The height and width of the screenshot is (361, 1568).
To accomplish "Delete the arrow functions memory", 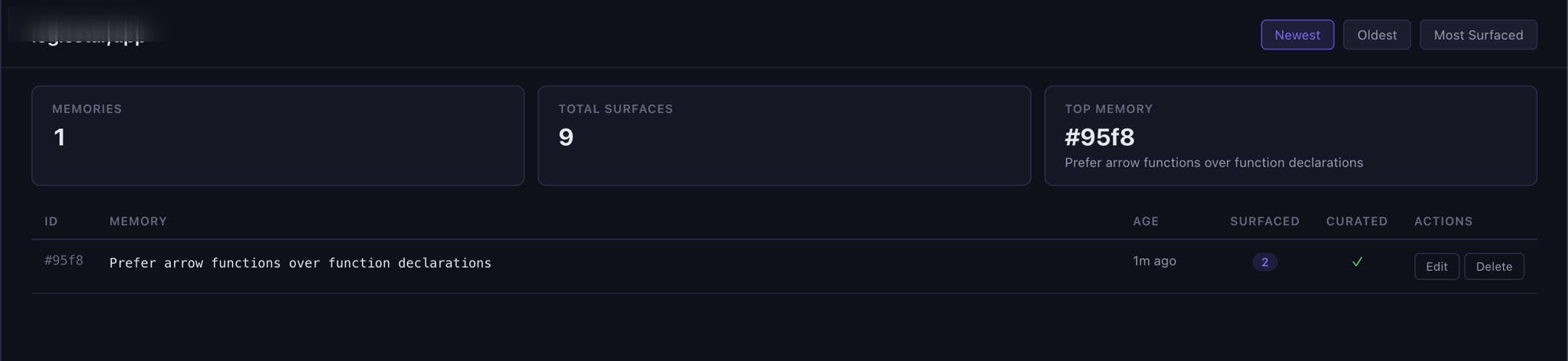I will tap(1494, 267).
